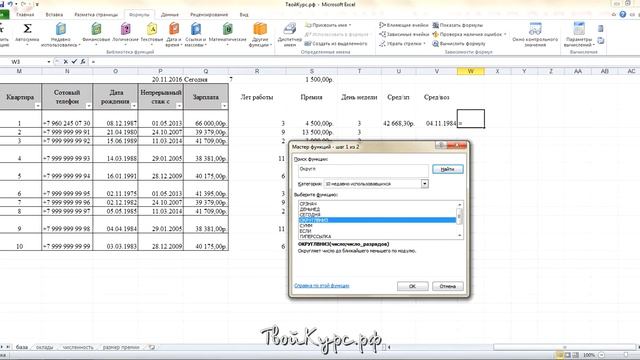Open Параметры вычислений
This screenshot has width=640, height=360.
tap(579, 34)
